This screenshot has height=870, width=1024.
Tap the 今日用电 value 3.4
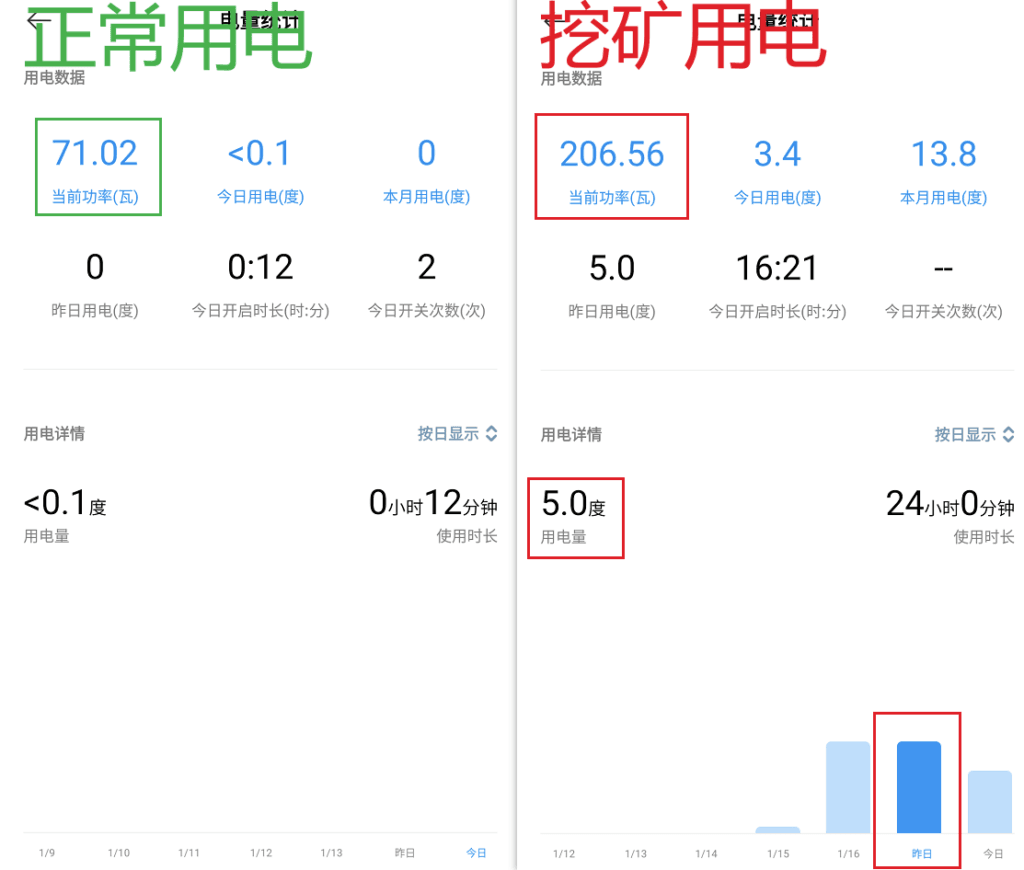tap(778, 152)
